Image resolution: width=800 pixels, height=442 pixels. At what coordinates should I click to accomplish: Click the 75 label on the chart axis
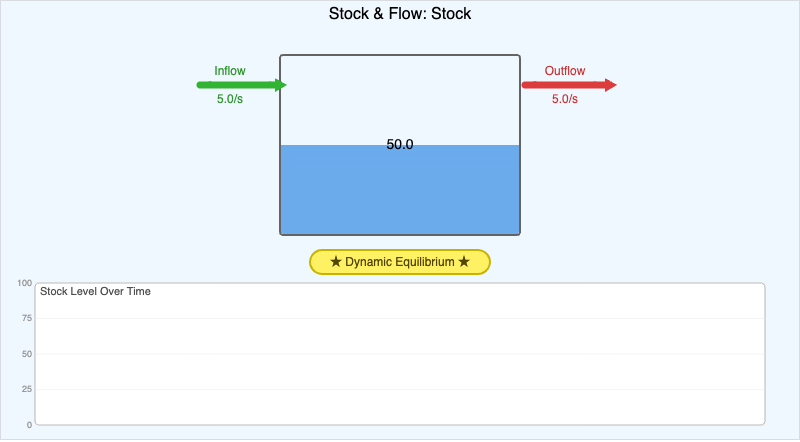[x=26, y=318]
